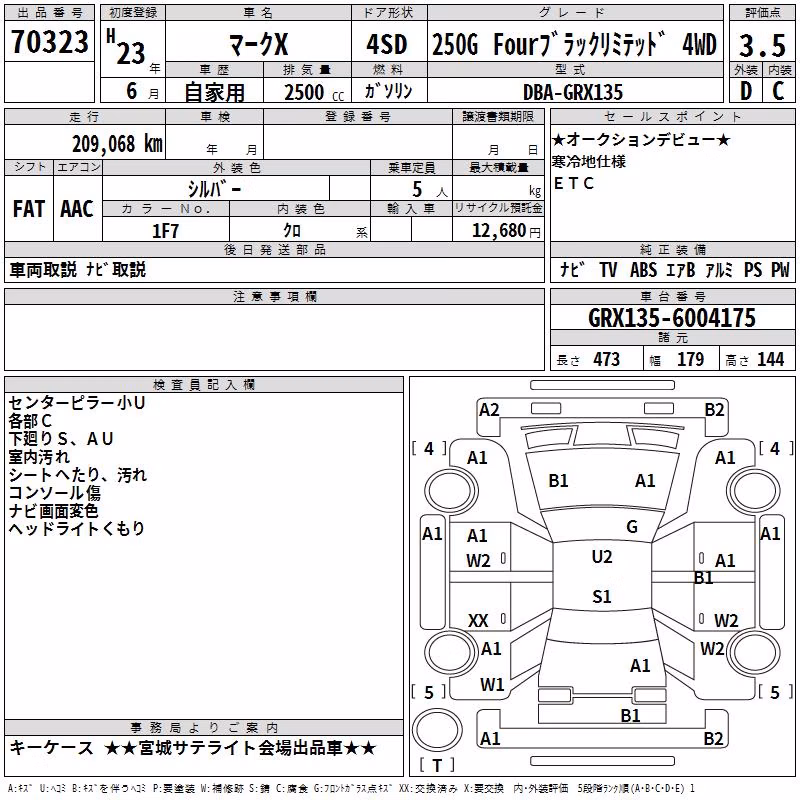This screenshot has width=800, height=800.
Task: Select exterior color シルバー
Action: pyautogui.click(x=214, y=189)
